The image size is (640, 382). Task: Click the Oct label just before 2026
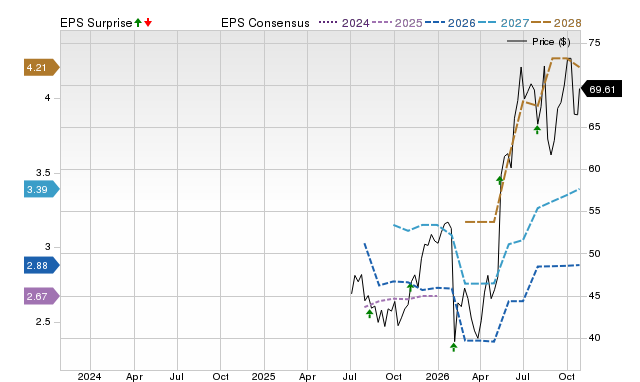[x=394, y=377]
